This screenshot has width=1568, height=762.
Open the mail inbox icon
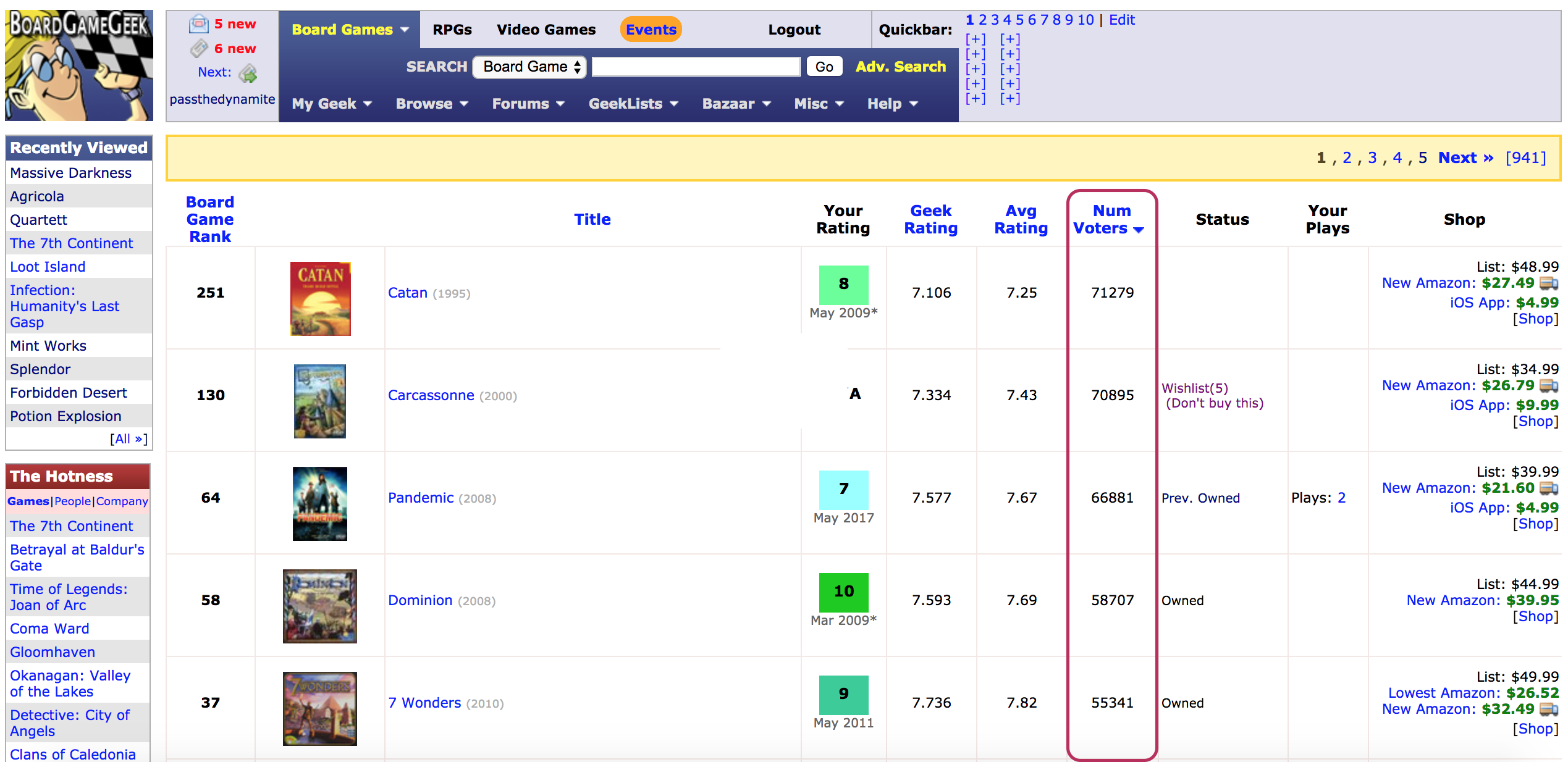(199, 24)
